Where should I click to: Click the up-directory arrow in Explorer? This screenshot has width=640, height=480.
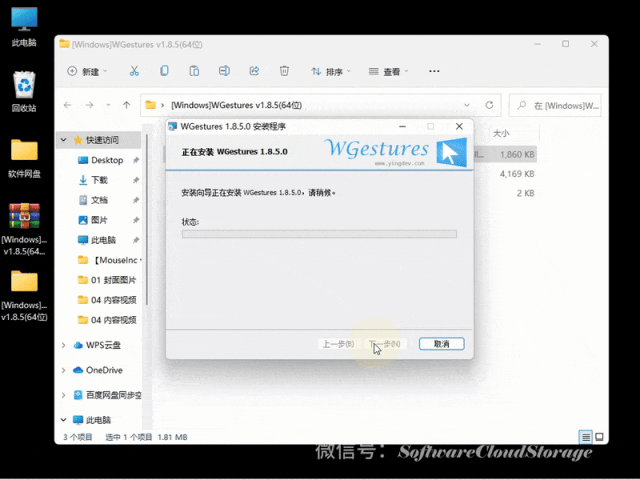click(127, 105)
